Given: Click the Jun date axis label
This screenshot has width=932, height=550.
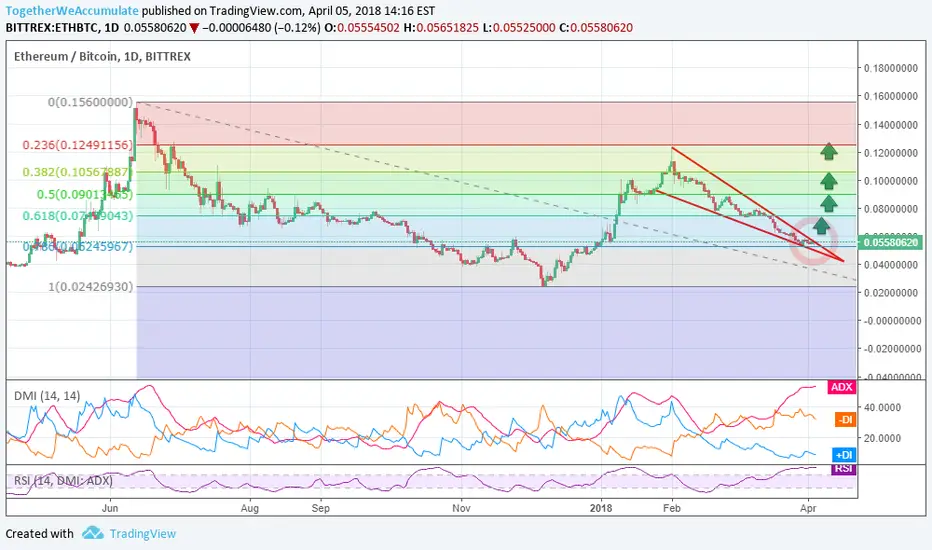Looking at the screenshot, I should 110,508.
